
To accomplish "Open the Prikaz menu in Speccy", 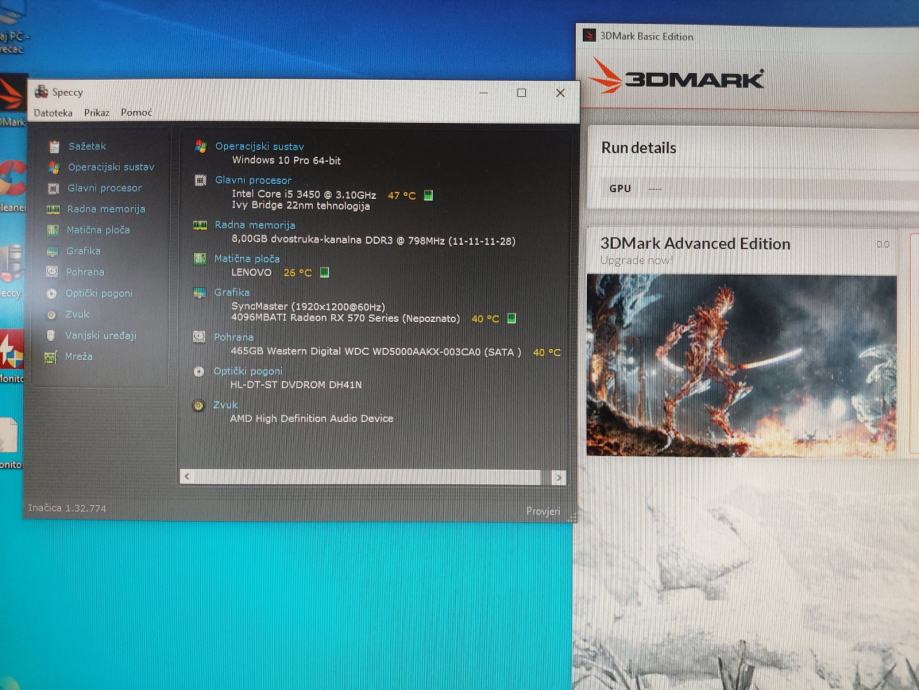I will click(96, 113).
